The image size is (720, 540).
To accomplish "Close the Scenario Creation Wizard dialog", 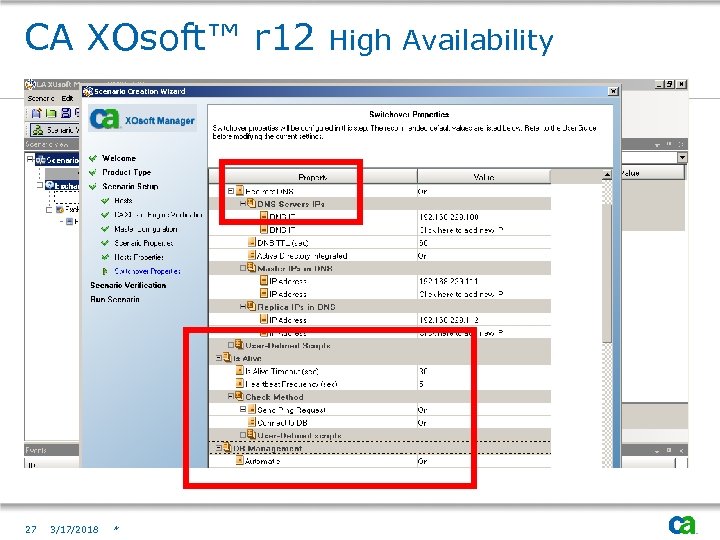I will [613, 91].
